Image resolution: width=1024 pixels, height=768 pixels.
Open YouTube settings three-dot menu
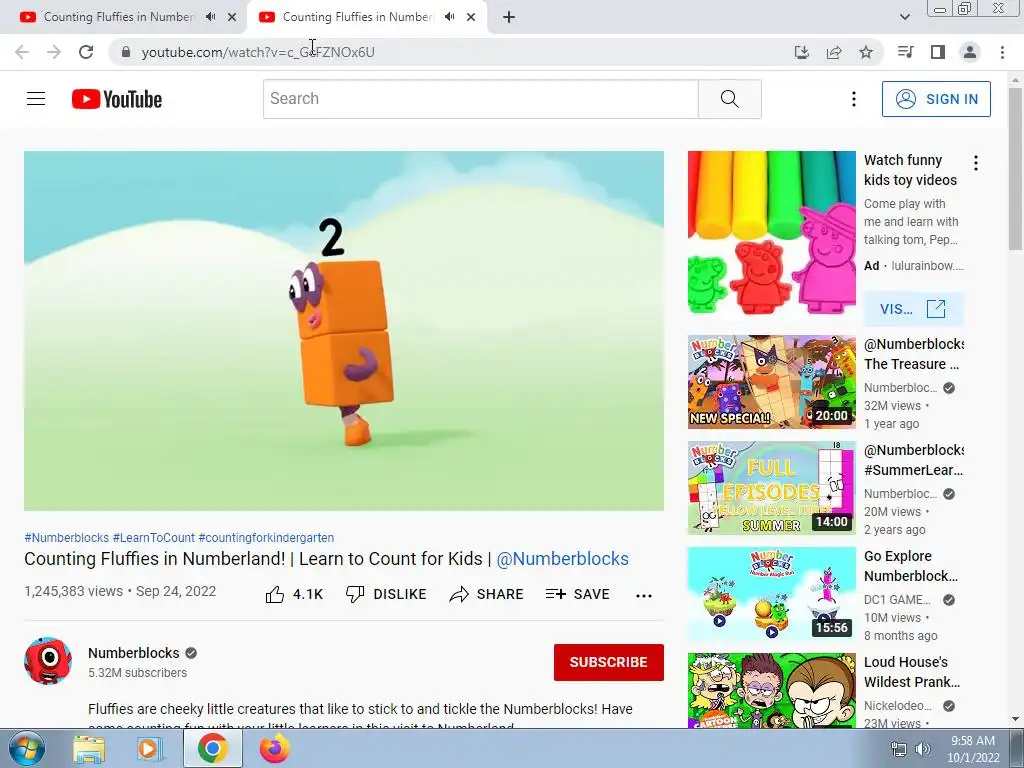854,99
